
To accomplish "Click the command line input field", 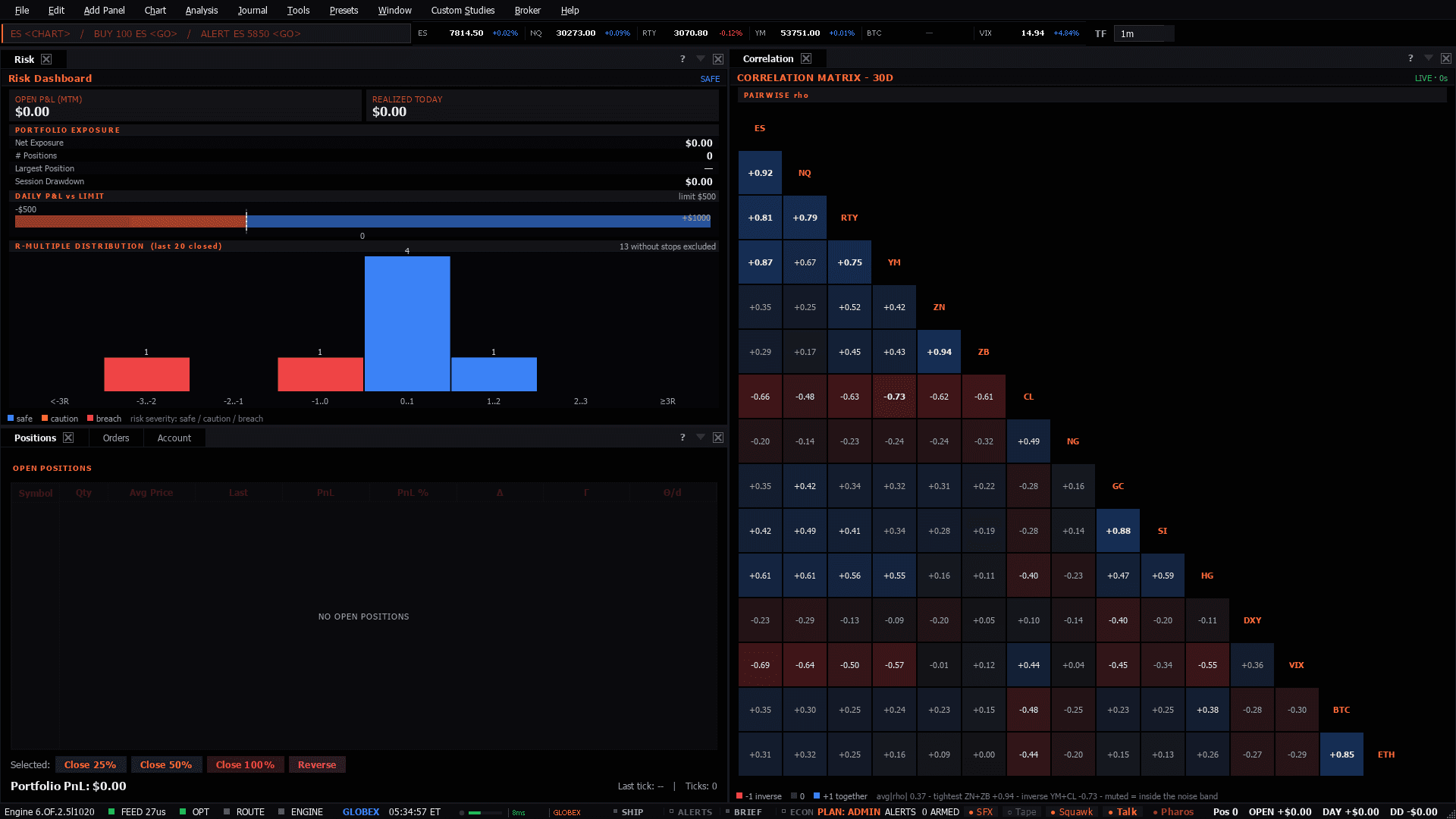I will pyautogui.click(x=206, y=33).
